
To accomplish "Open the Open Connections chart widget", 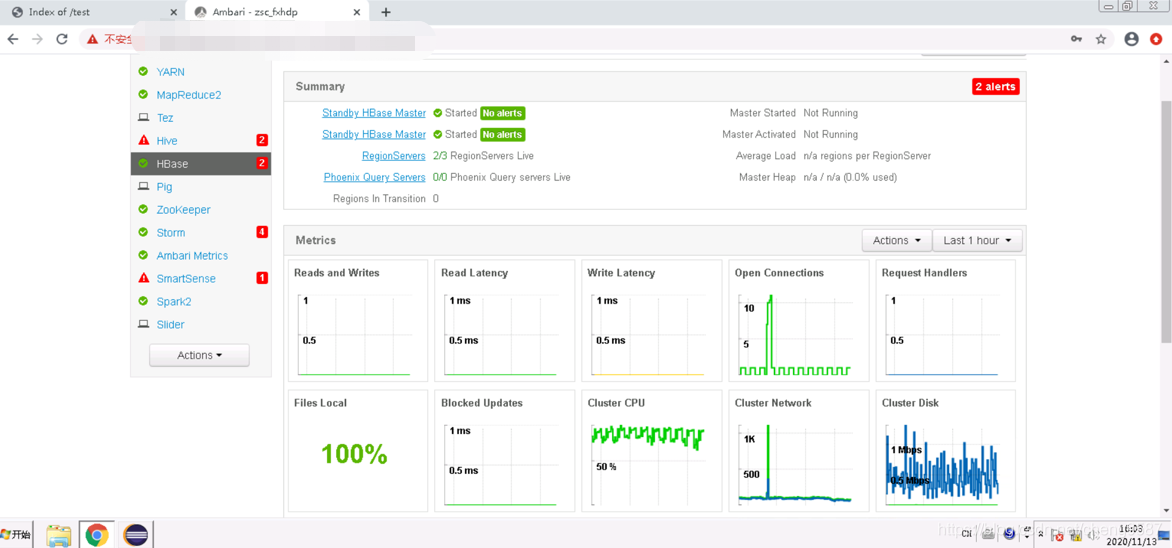I will (x=799, y=321).
